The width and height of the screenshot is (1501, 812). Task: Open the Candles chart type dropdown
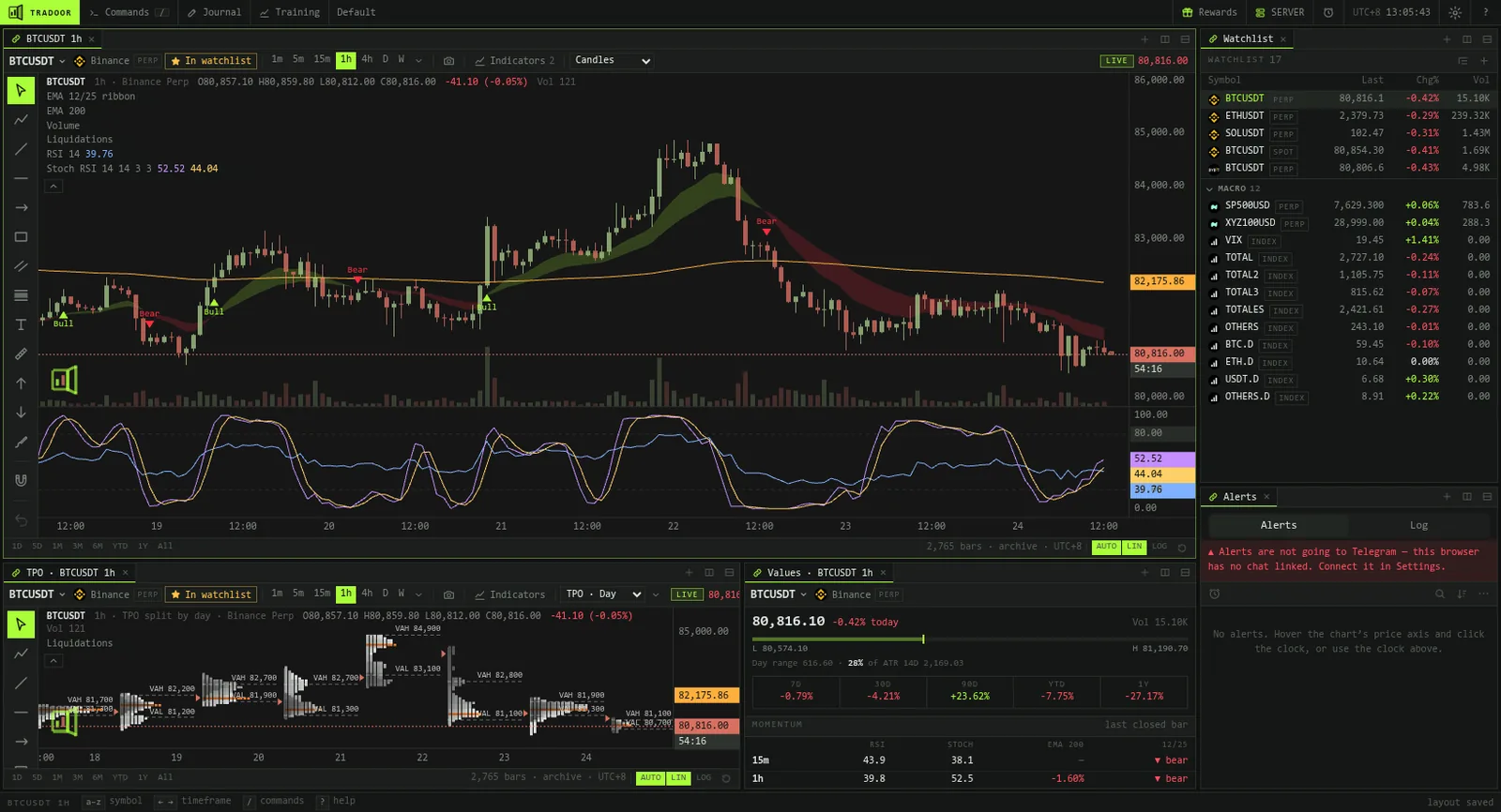[x=612, y=60]
